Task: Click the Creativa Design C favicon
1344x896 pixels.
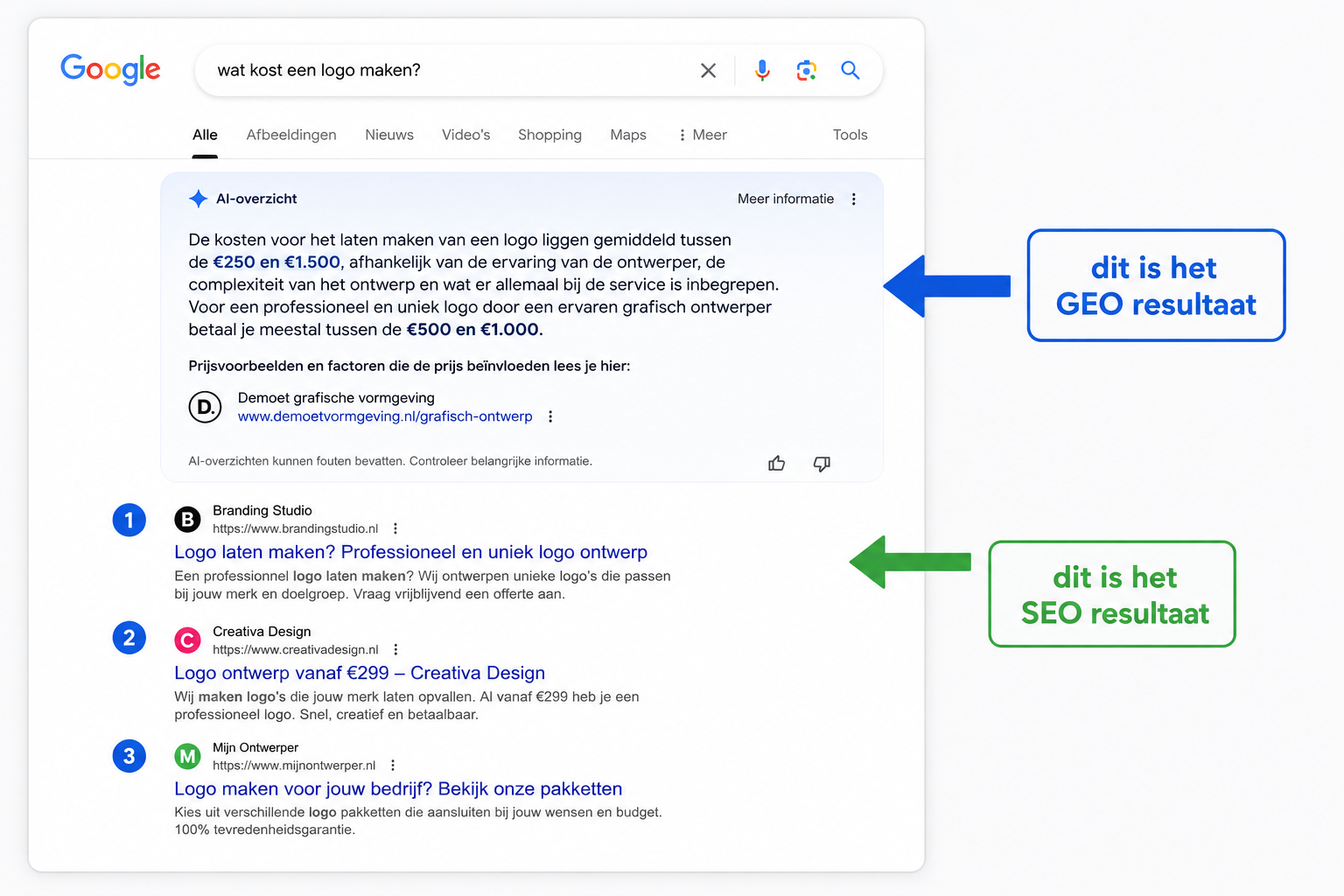Action: click(x=187, y=640)
